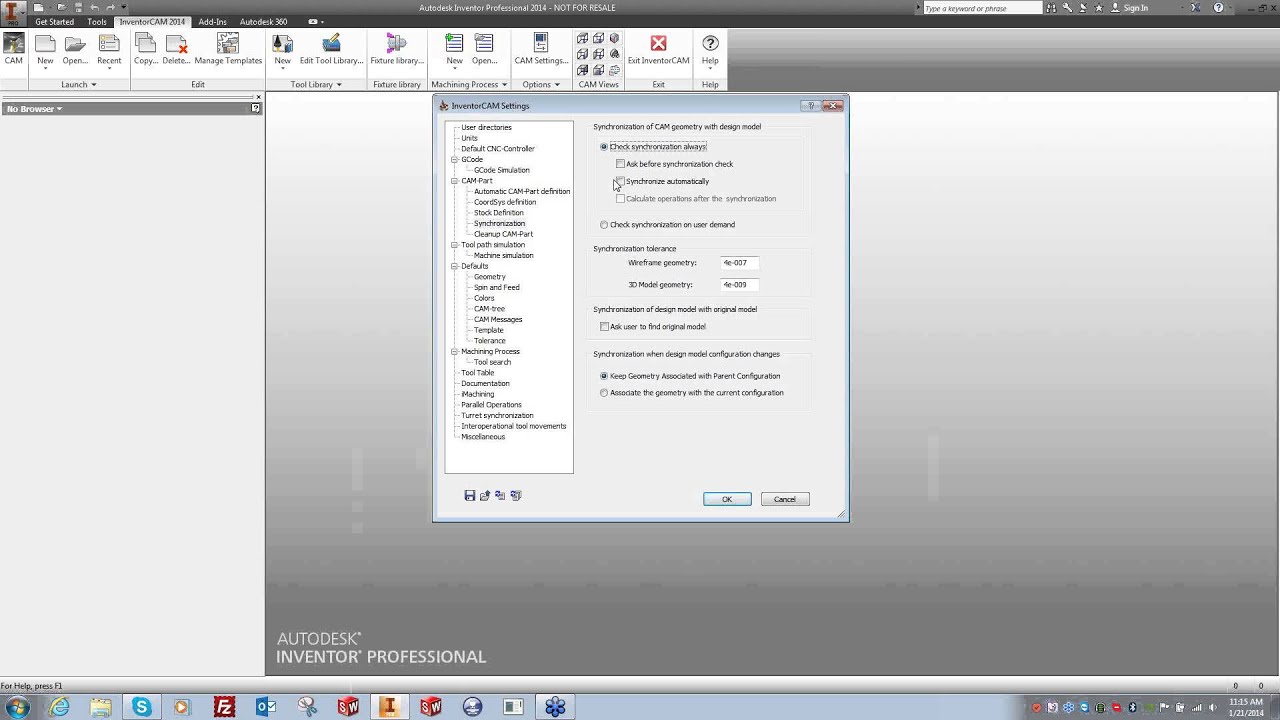Click the Sign In link

tap(1136, 8)
